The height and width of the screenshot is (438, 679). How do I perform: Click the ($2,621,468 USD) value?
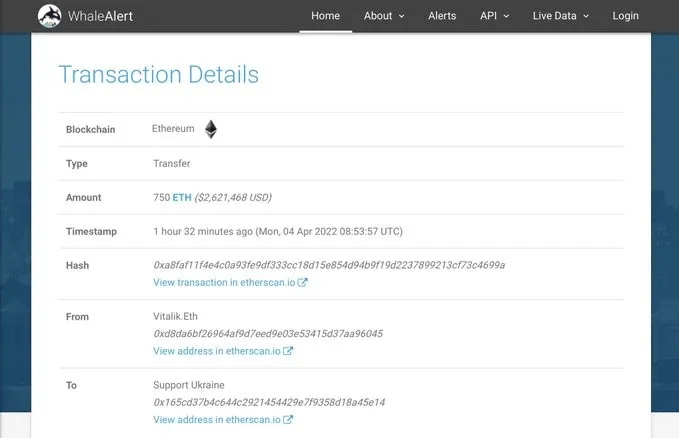click(233, 198)
